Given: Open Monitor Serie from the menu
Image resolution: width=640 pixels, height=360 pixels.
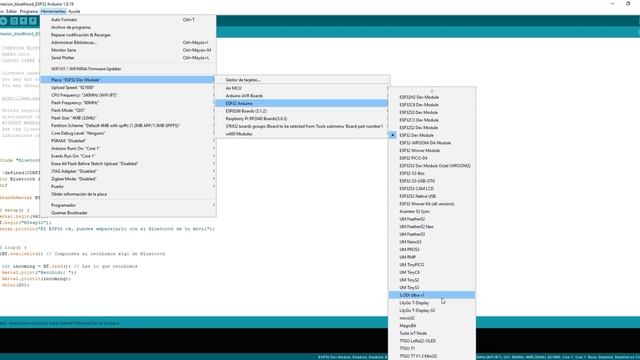Looking at the screenshot, I should pos(128,50).
